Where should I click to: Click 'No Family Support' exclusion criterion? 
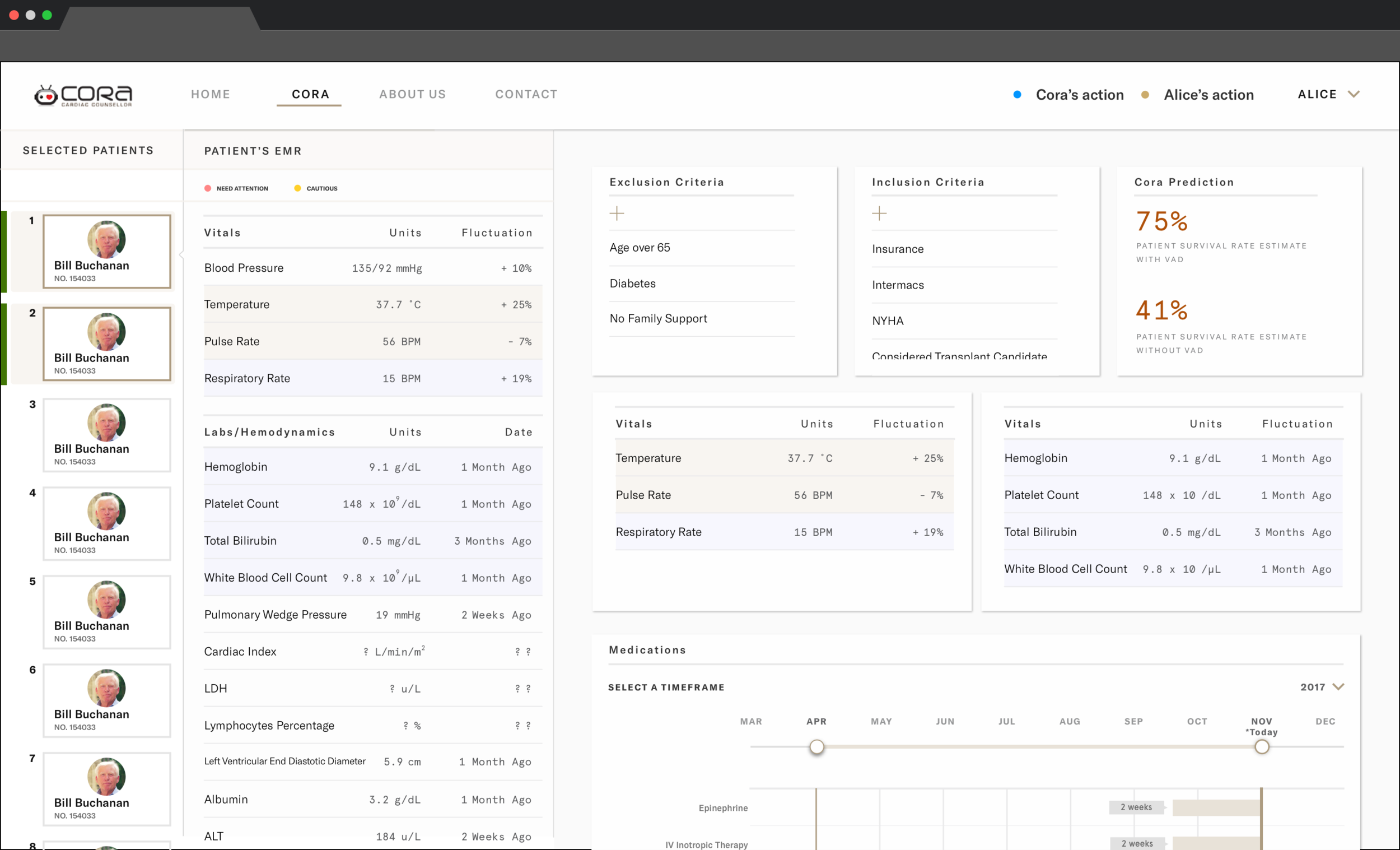(x=658, y=318)
